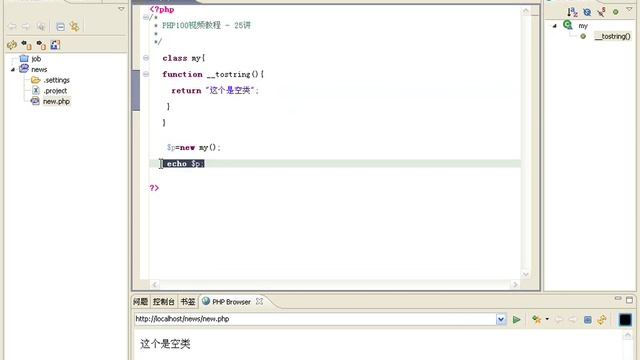Open the .settings folder
This screenshot has width=640, height=360.
coord(56,80)
